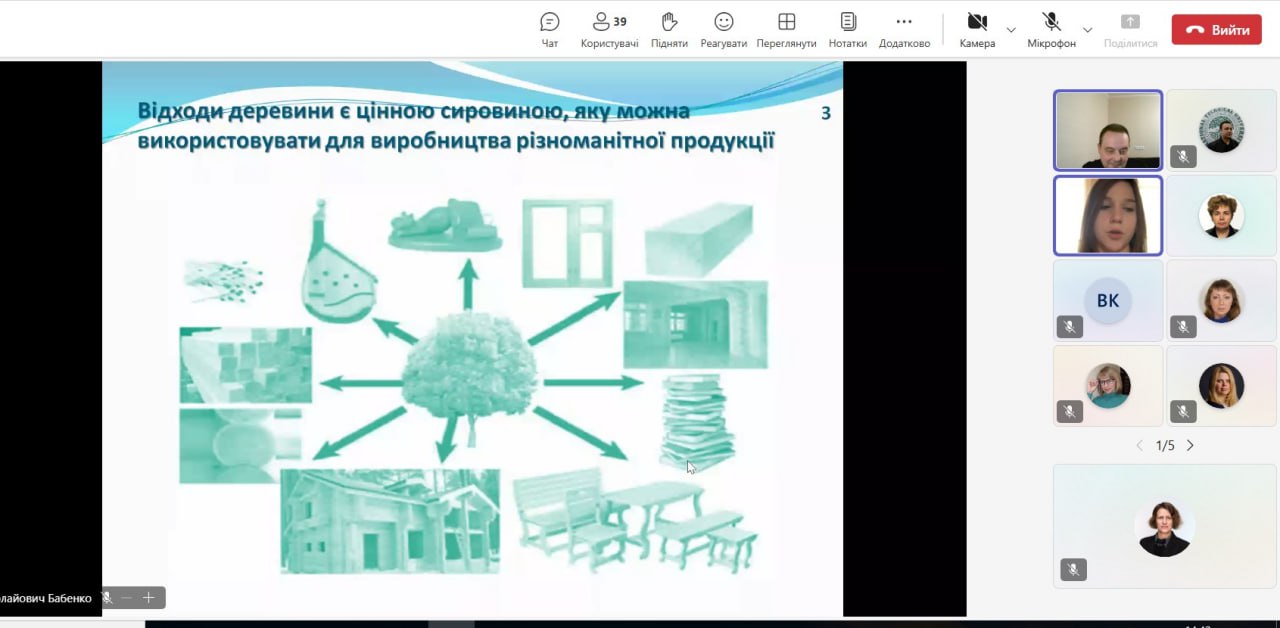Expand camera options chevron next to Камера
Image resolution: width=1280 pixels, height=628 pixels.
point(1011,30)
